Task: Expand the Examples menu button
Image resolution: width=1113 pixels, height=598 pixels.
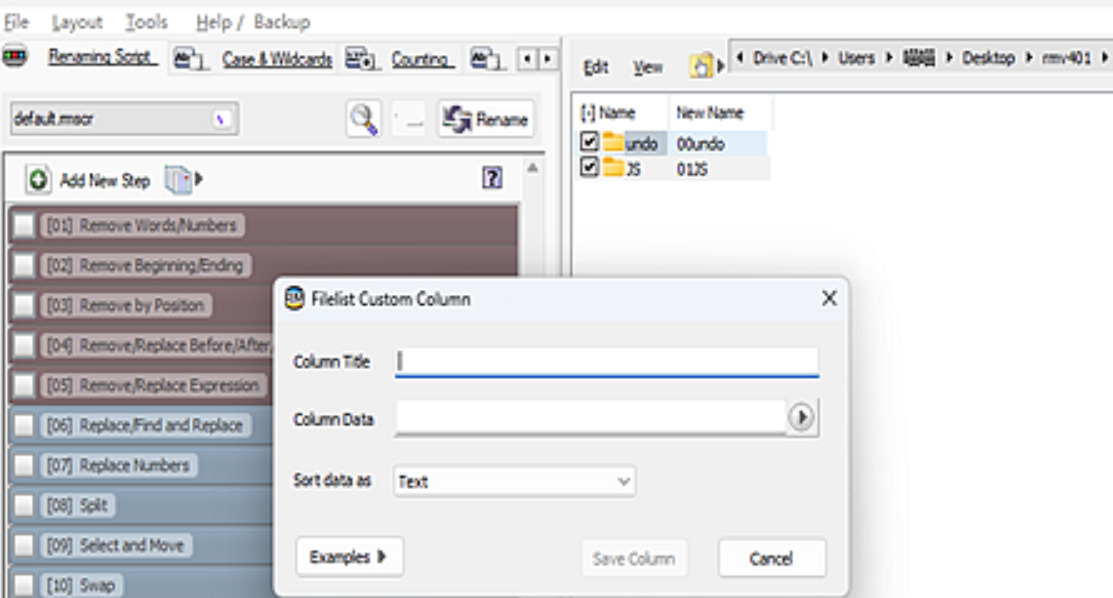Action: (349, 557)
